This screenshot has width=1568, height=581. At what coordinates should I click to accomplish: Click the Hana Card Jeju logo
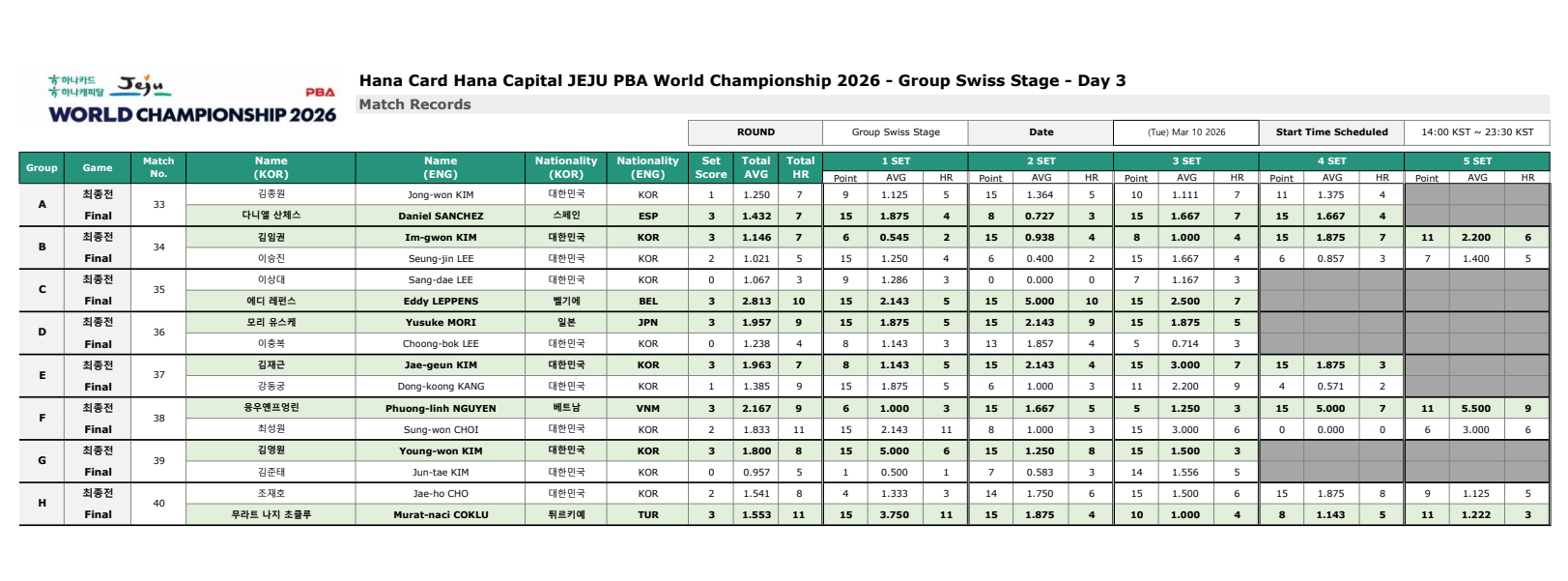[x=109, y=86]
